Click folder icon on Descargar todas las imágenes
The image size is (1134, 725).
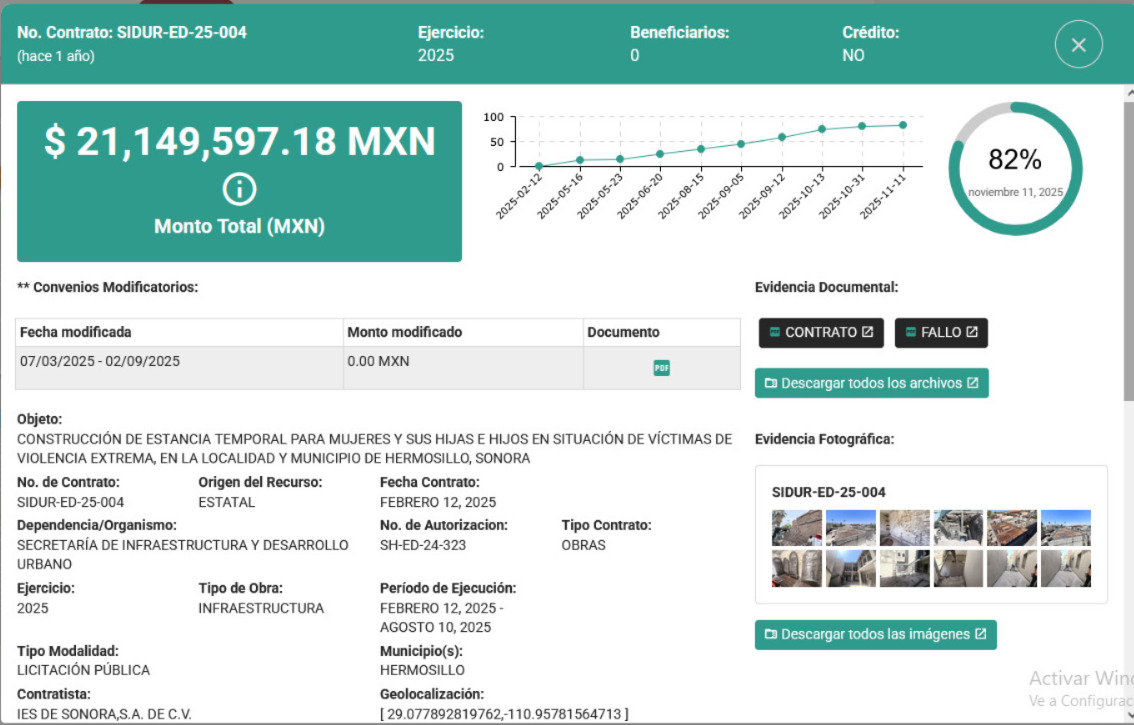[771, 634]
